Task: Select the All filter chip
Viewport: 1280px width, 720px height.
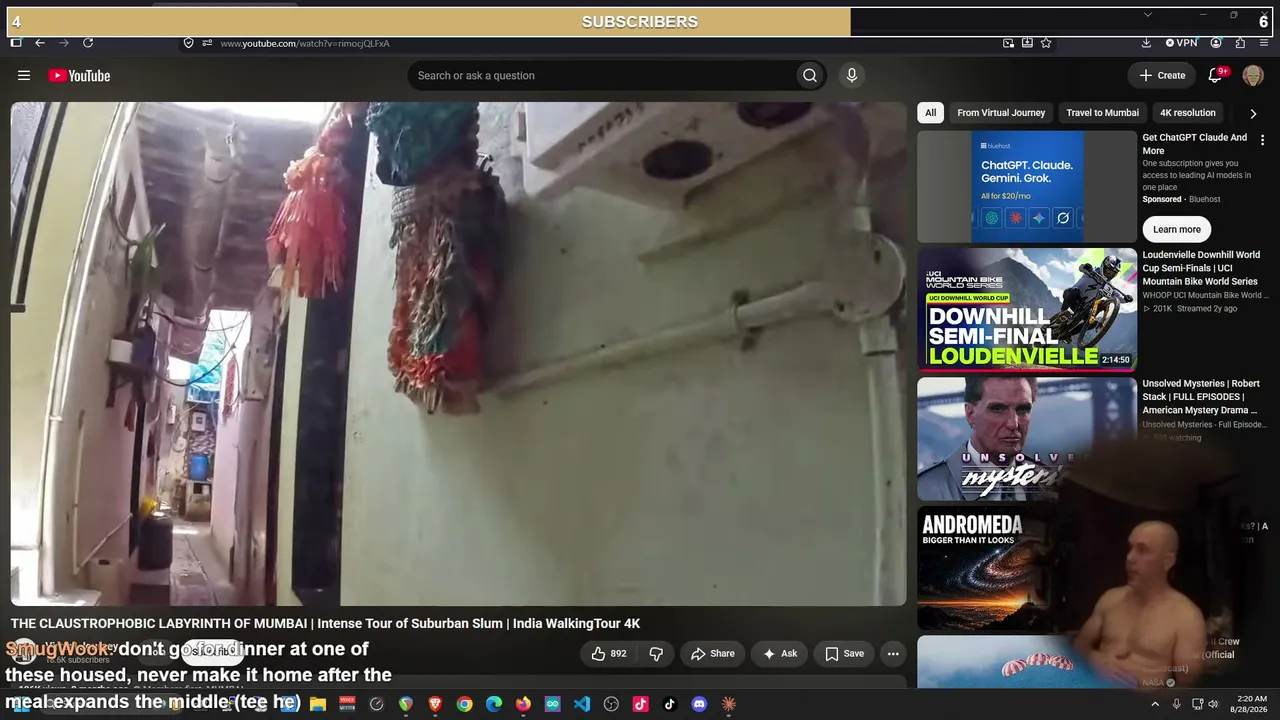Action: coord(930,113)
